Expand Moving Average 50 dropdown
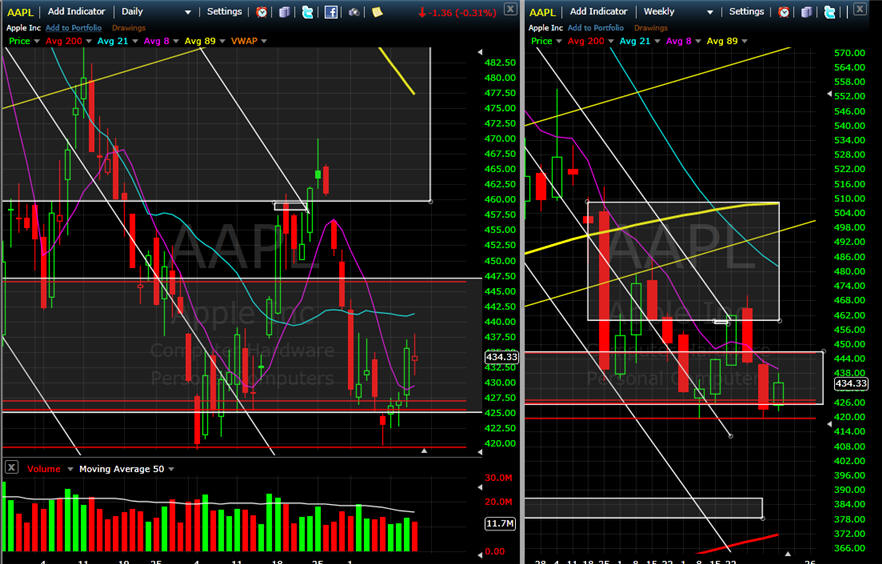882x564 pixels. [171, 469]
